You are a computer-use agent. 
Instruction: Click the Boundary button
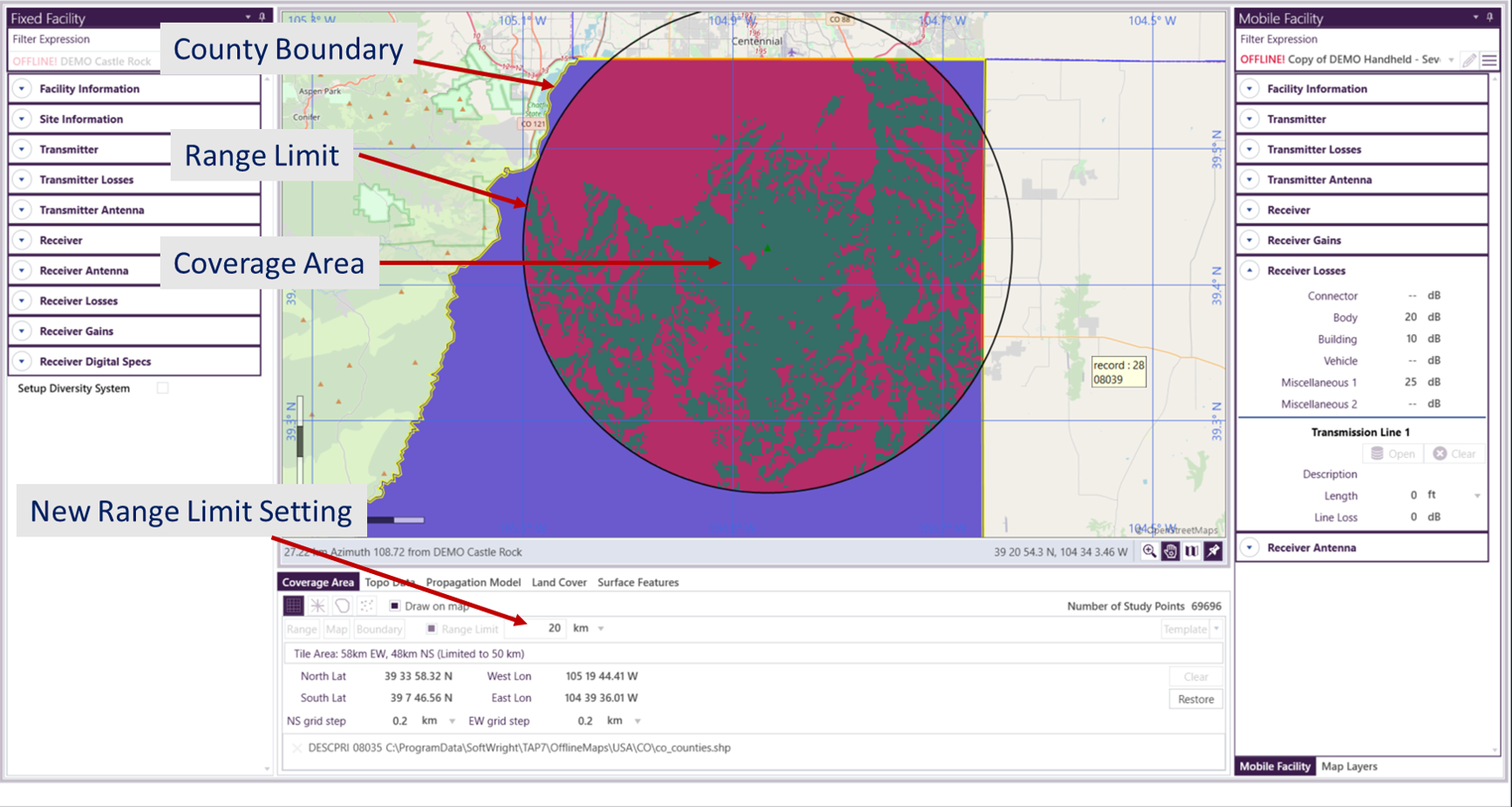379,629
